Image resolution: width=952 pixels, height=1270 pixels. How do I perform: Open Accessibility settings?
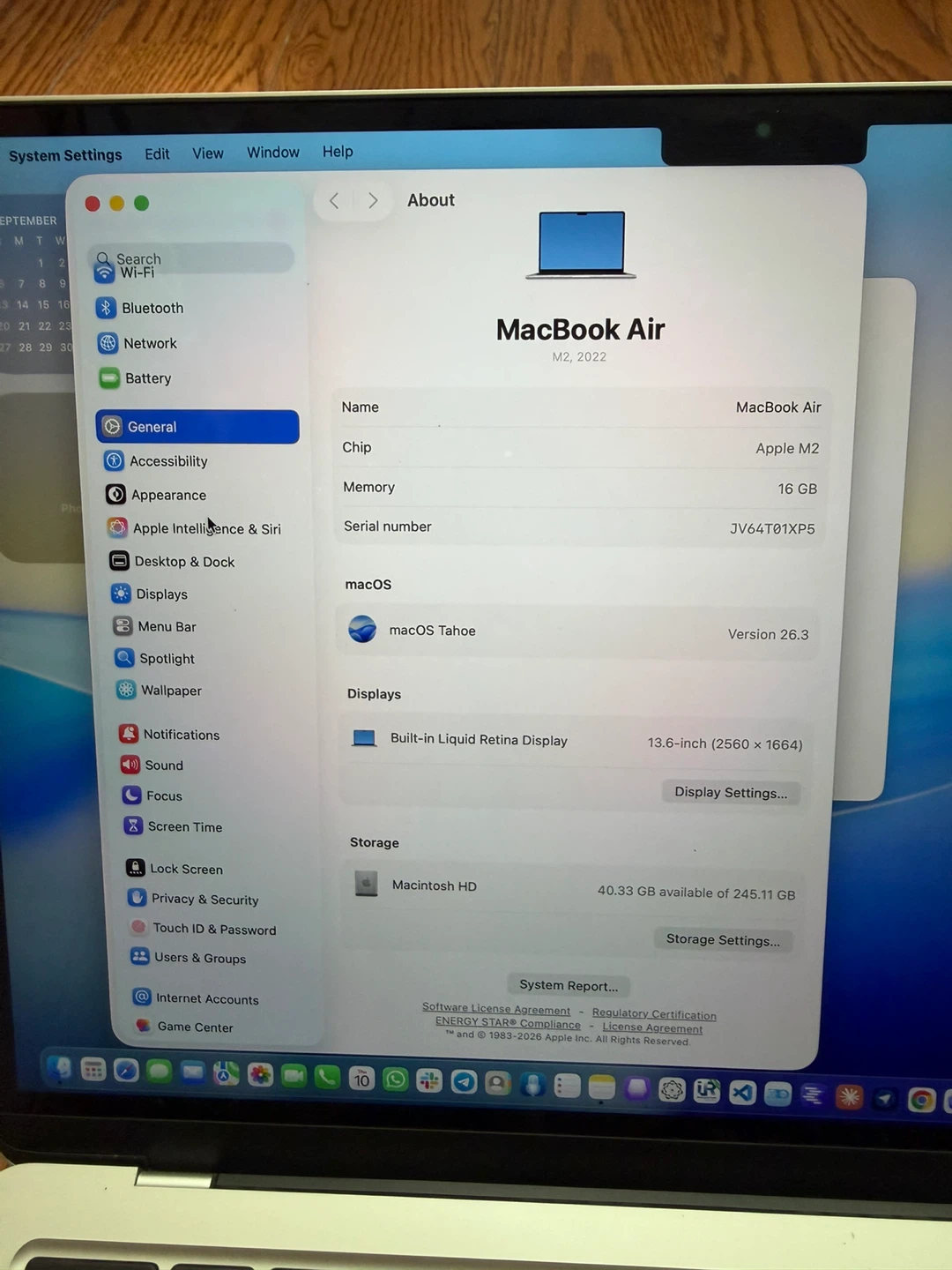pyautogui.click(x=157, y=461)
